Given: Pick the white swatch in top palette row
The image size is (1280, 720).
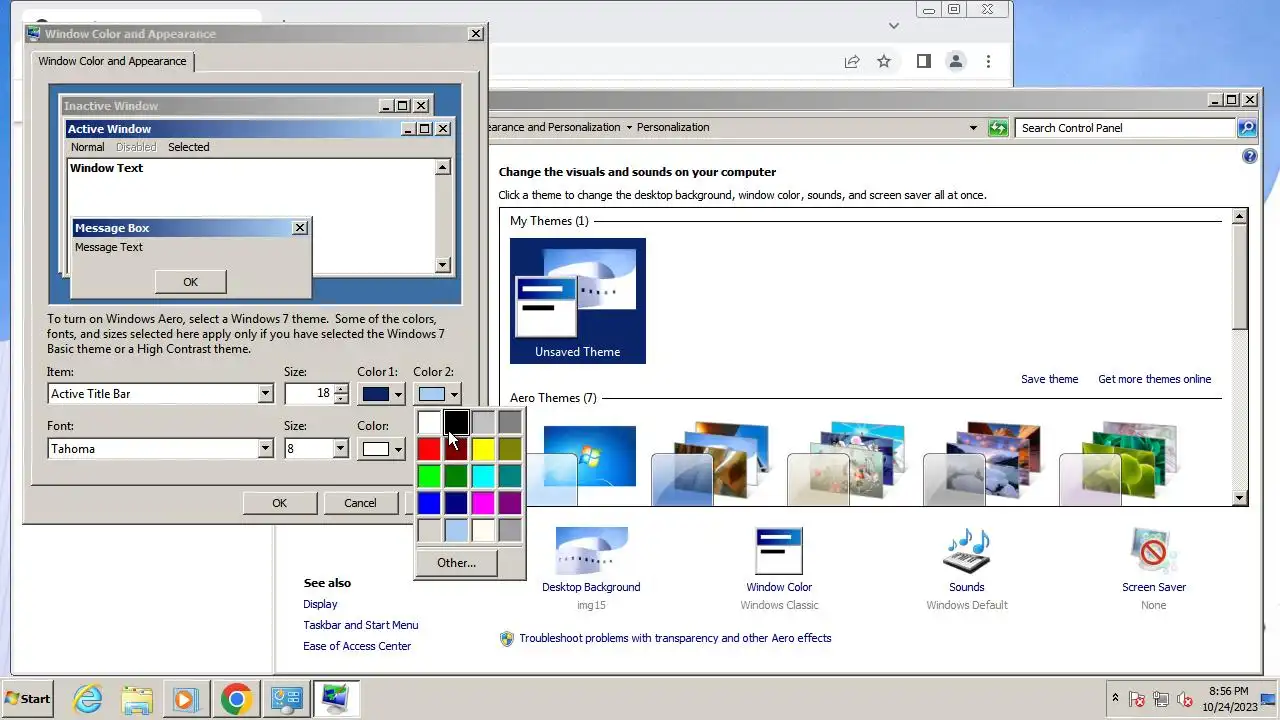Looking at the screenshot, I should (x=429, y=422).
